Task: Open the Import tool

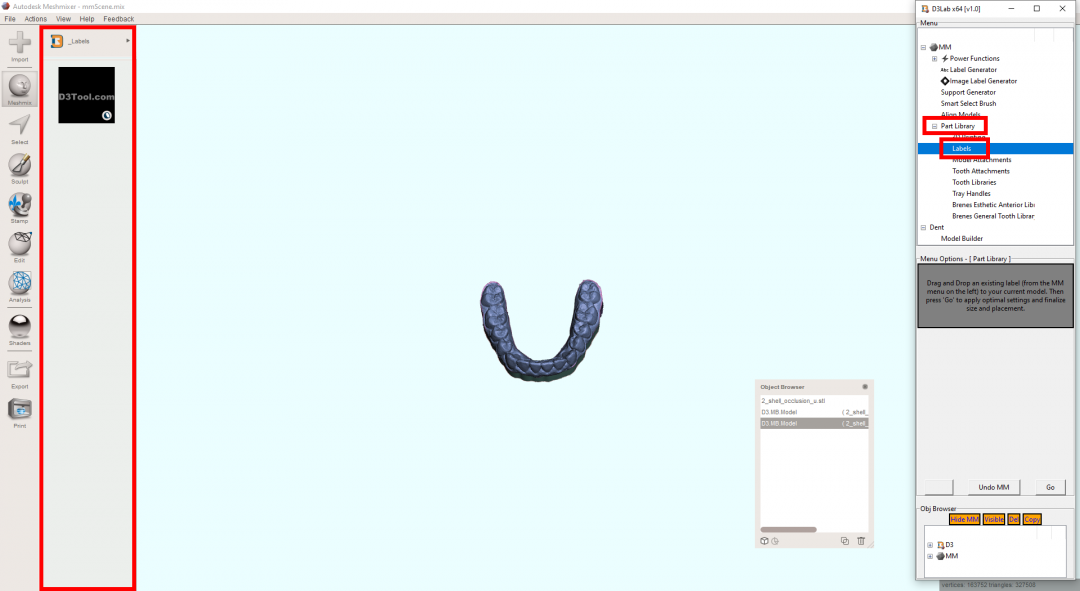Action: coord(19,45)
